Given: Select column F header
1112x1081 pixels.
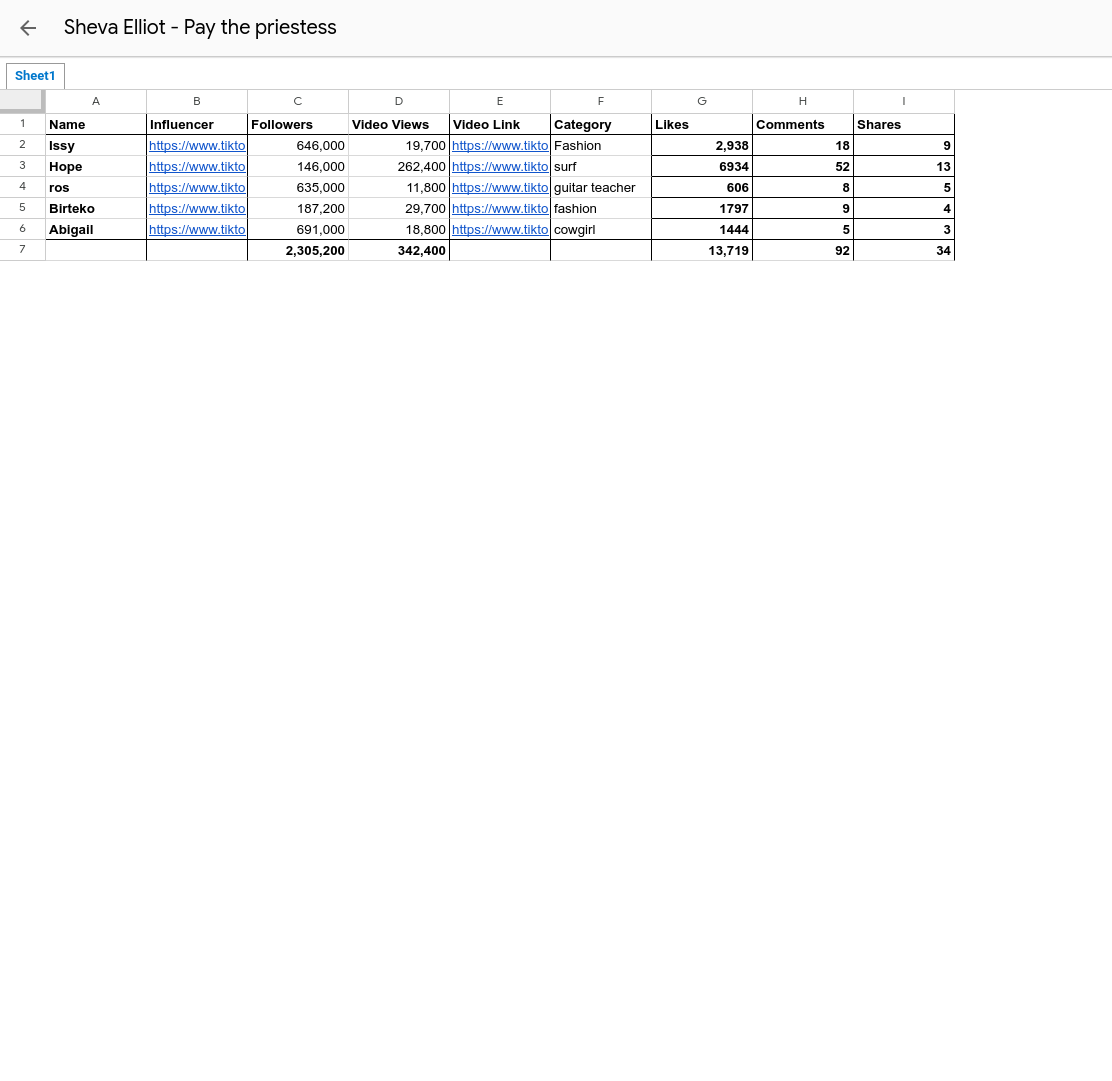Looking at the screenshot, I should point(601,101).
